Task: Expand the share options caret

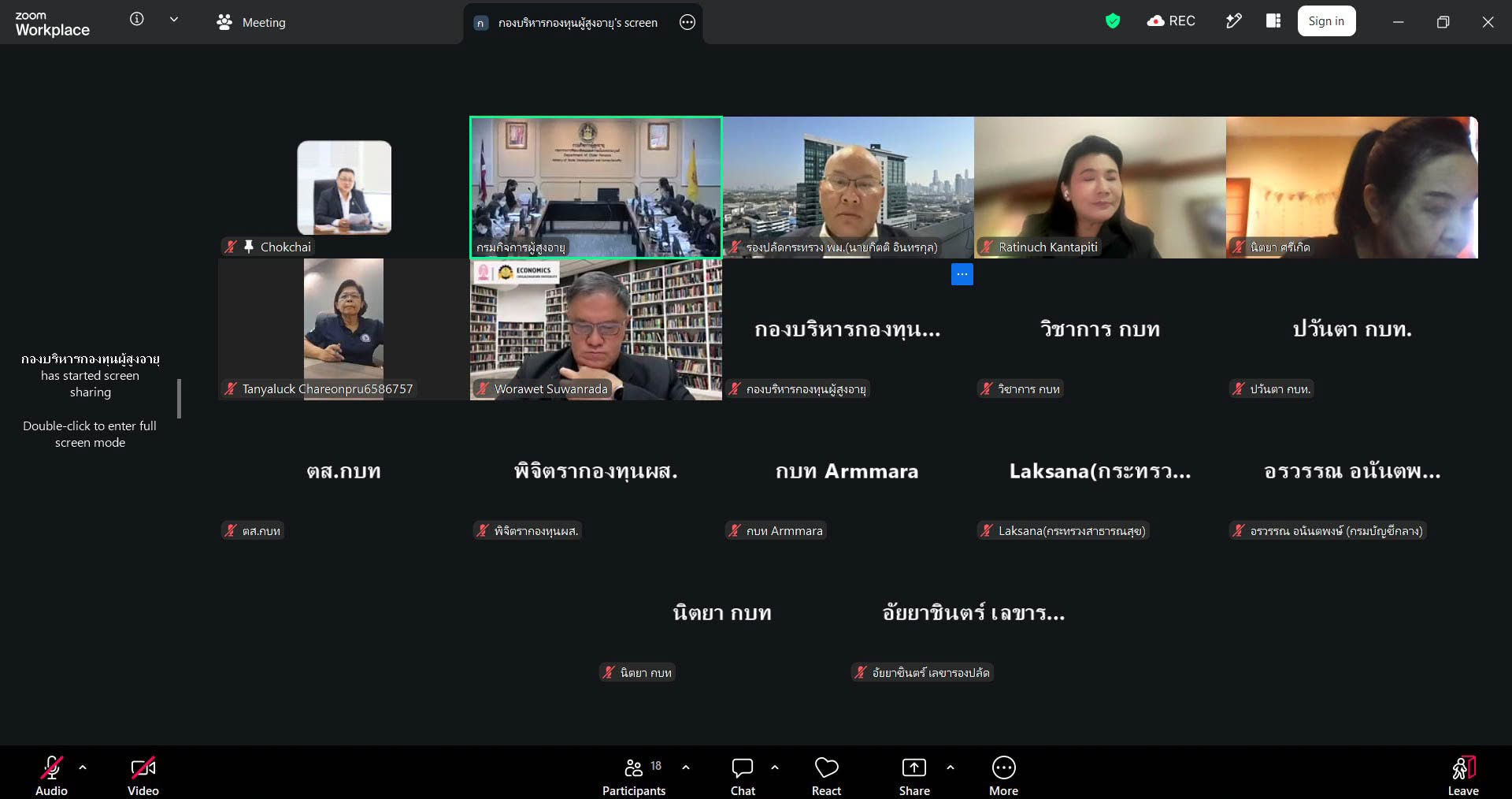Action: point(951,767)
